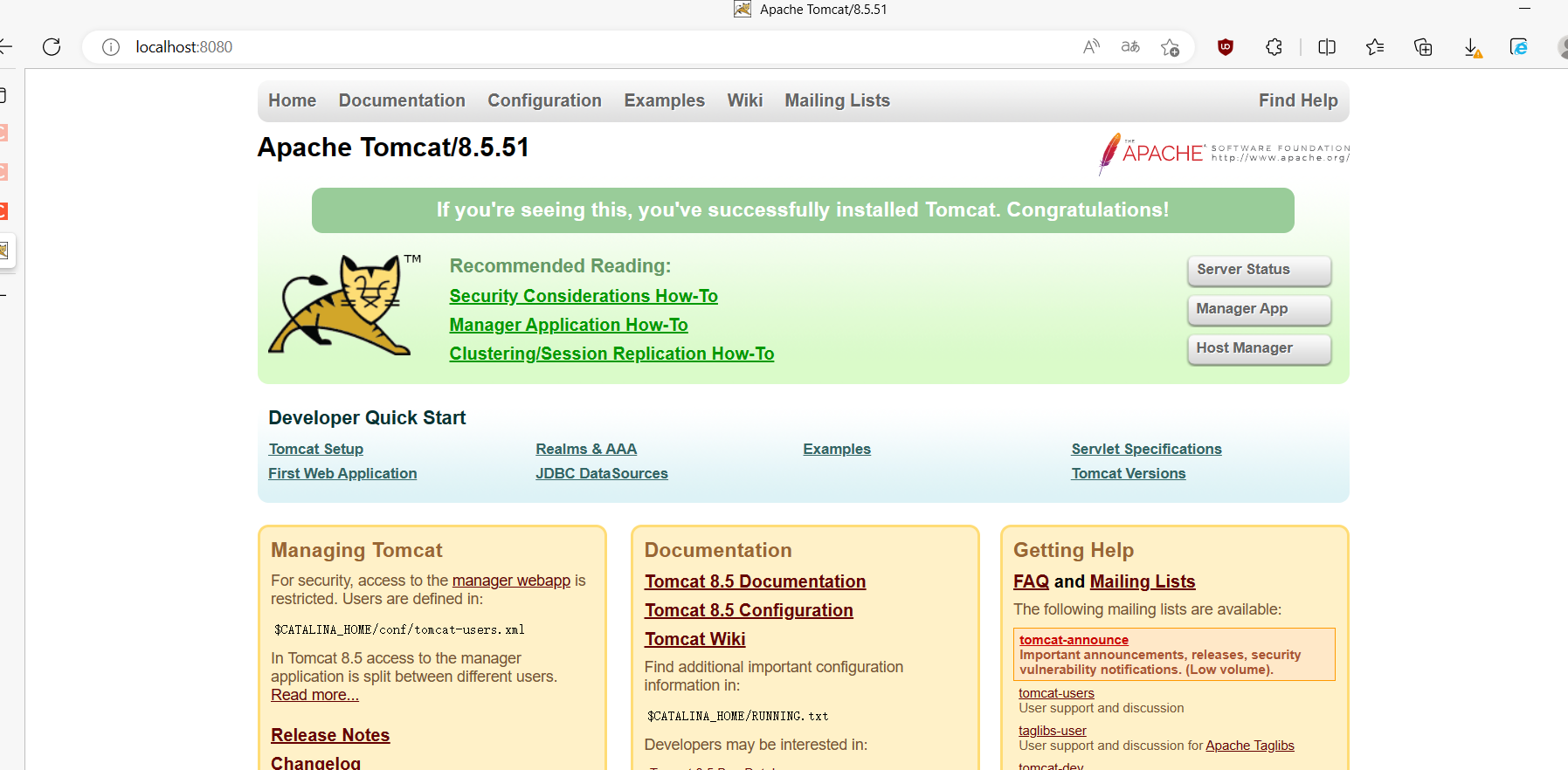Open the Collections icon
This screenshot has width=1568, height=770.
pos(1423,47)
